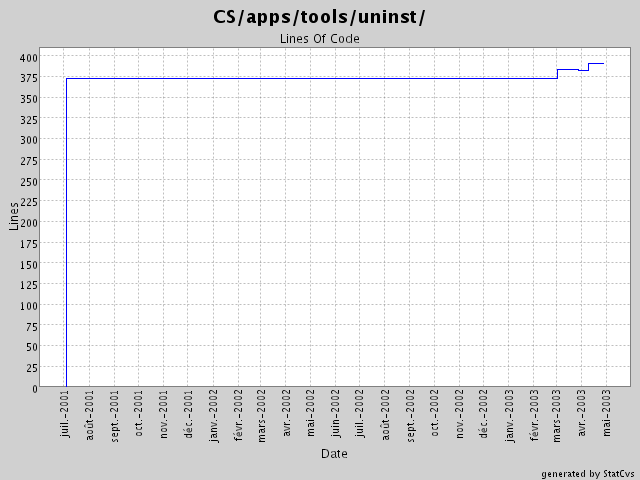Click the avr.-2003 date label
The width and height of the screenshot is (640, 480).
(582, 413)
